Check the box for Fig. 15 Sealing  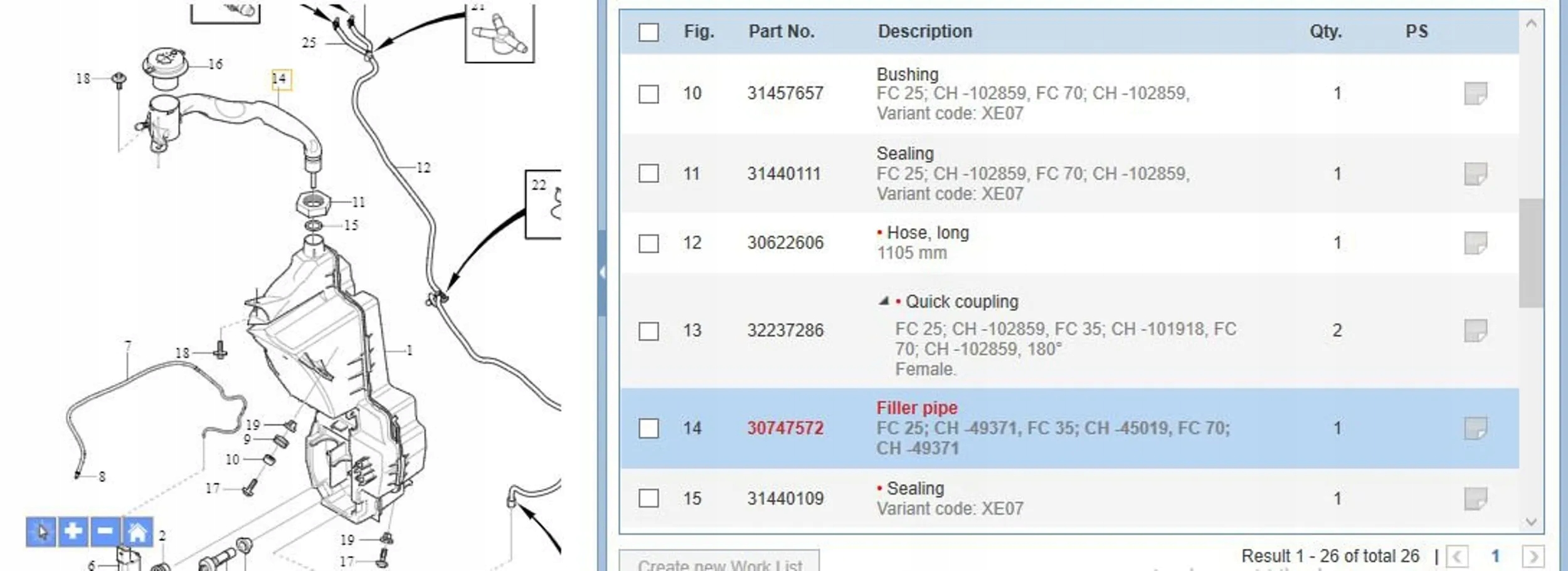pyautogui.click(x=649, y=498)
